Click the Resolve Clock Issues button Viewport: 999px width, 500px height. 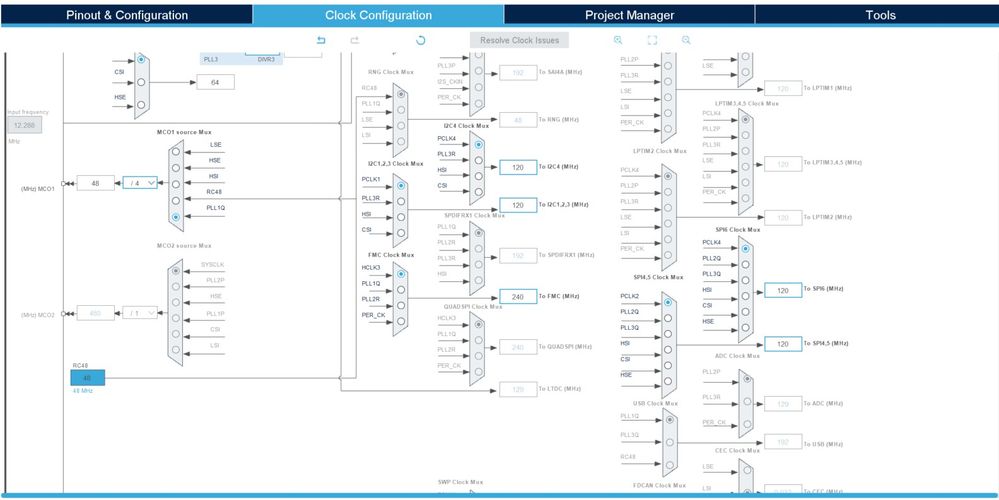click(x=519, y=40)
